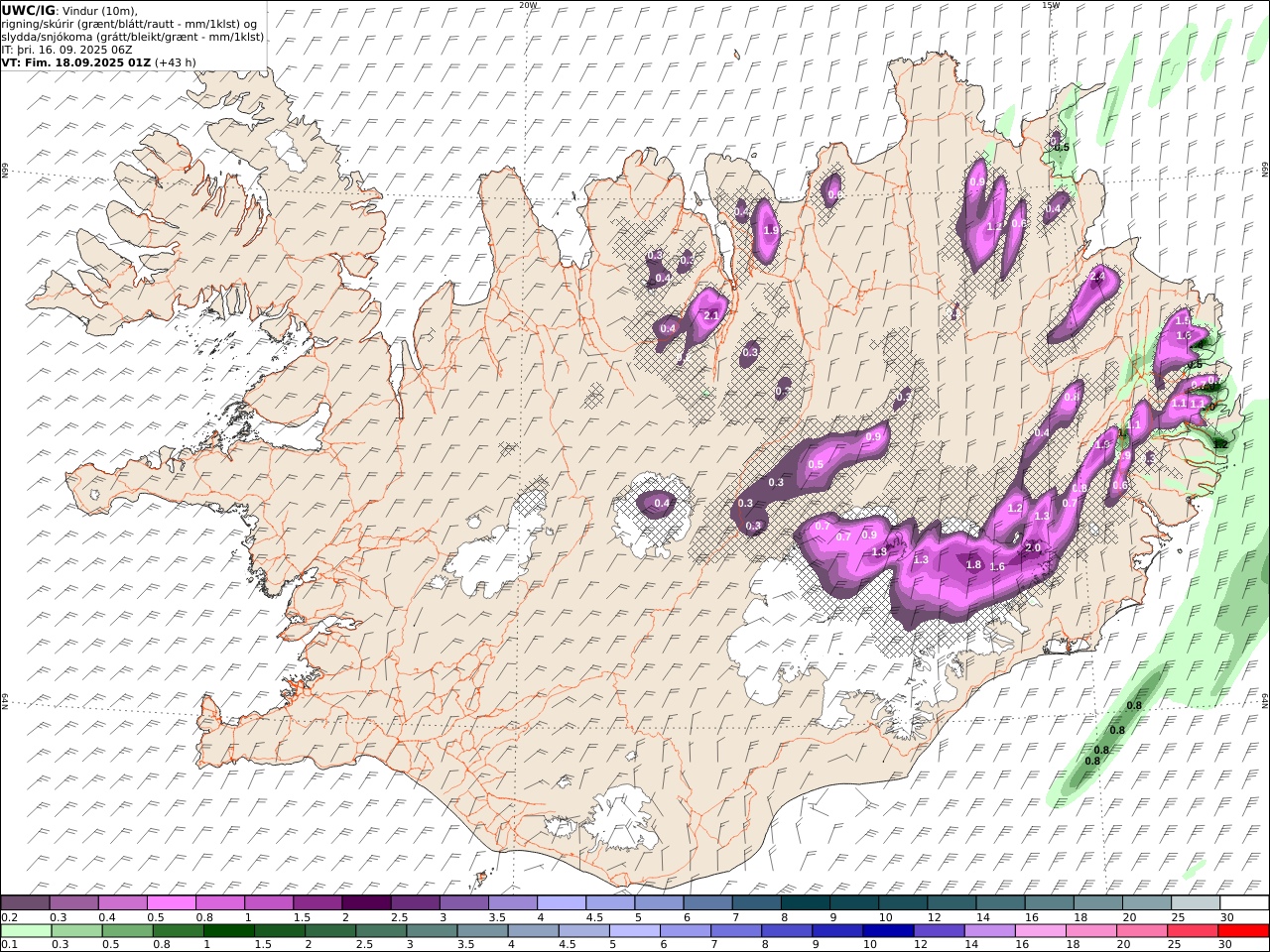1270x952 pixels.
Task: Pick pure red lower swatch above 30
Action: coord(1243,931)
